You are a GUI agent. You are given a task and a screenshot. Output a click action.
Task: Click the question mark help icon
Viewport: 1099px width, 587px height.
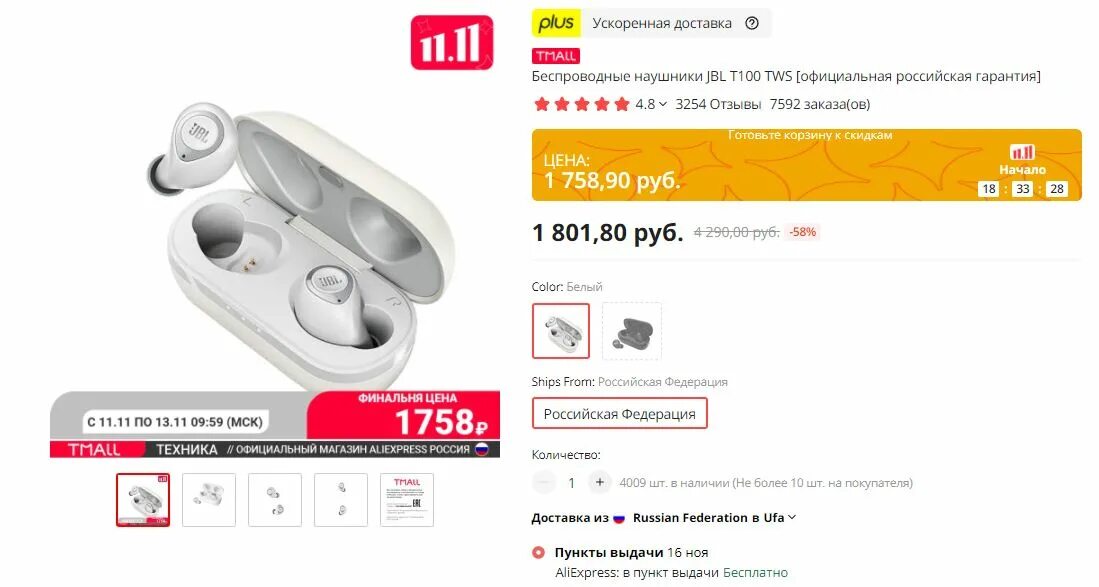tap(752, 23)
